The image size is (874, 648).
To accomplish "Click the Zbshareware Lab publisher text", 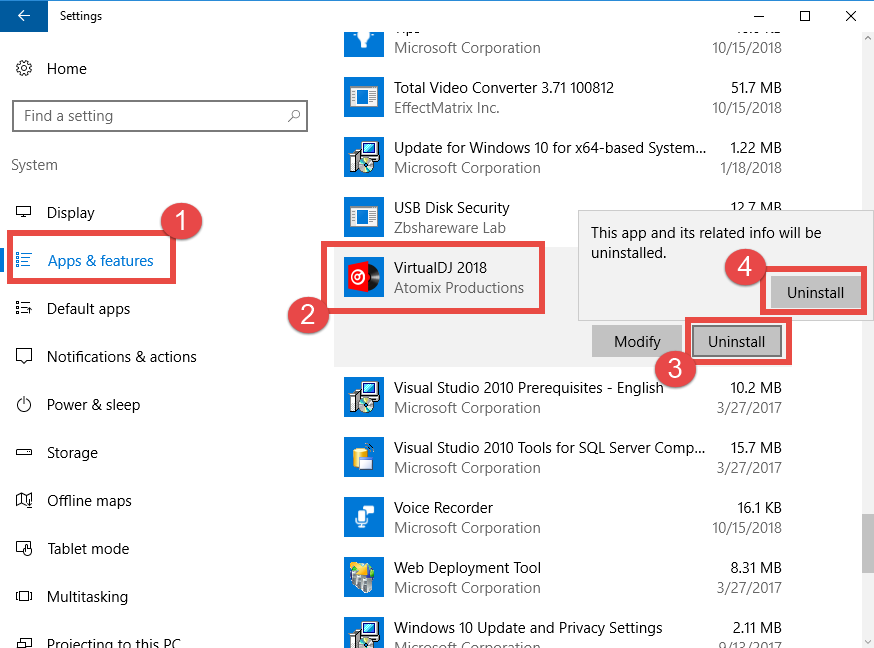I will [450, 228].
